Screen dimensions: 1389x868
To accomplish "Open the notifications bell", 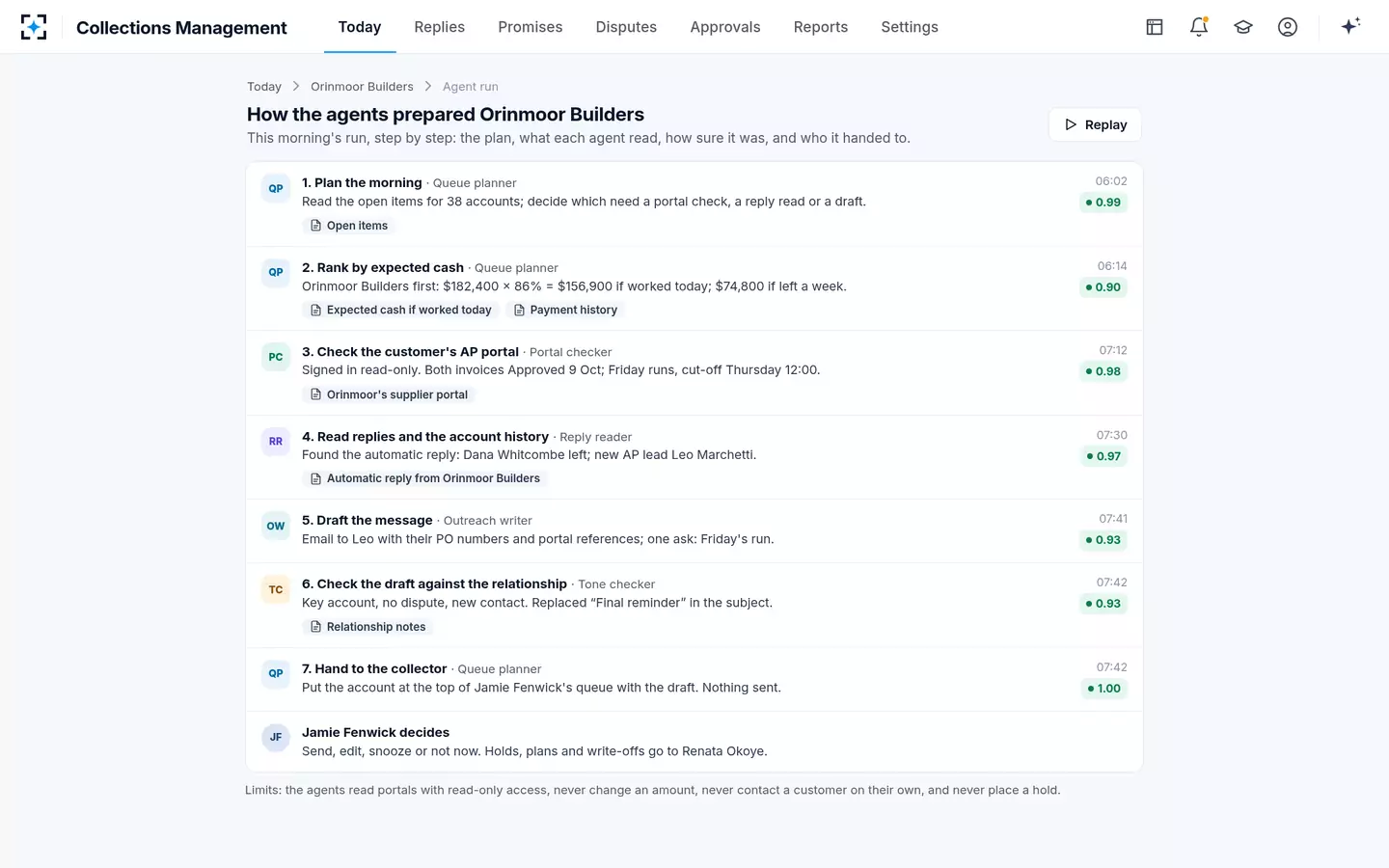I will tap(1199, 27).
